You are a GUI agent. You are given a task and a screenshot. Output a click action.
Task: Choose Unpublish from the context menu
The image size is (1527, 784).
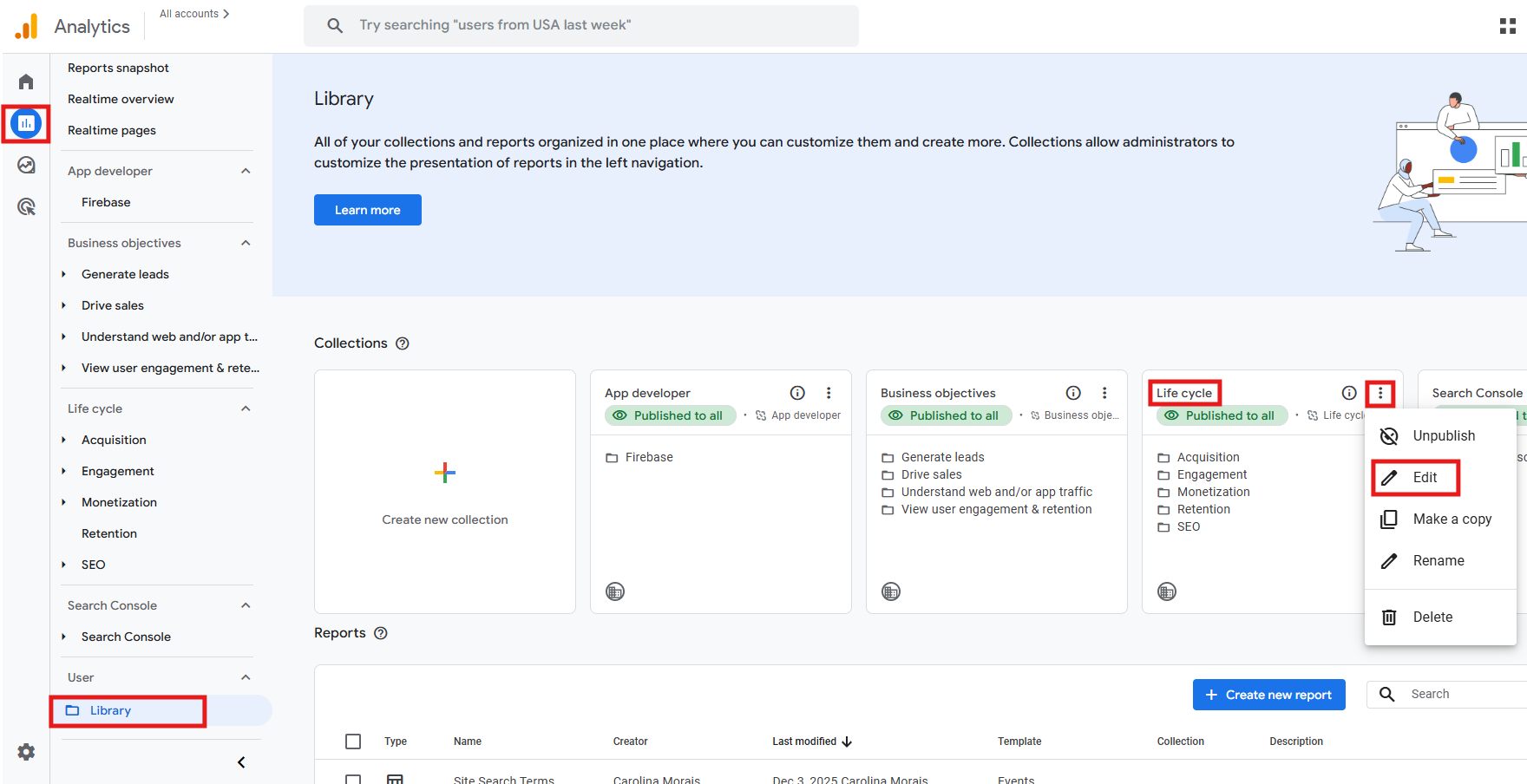[x=1440, y=435]
